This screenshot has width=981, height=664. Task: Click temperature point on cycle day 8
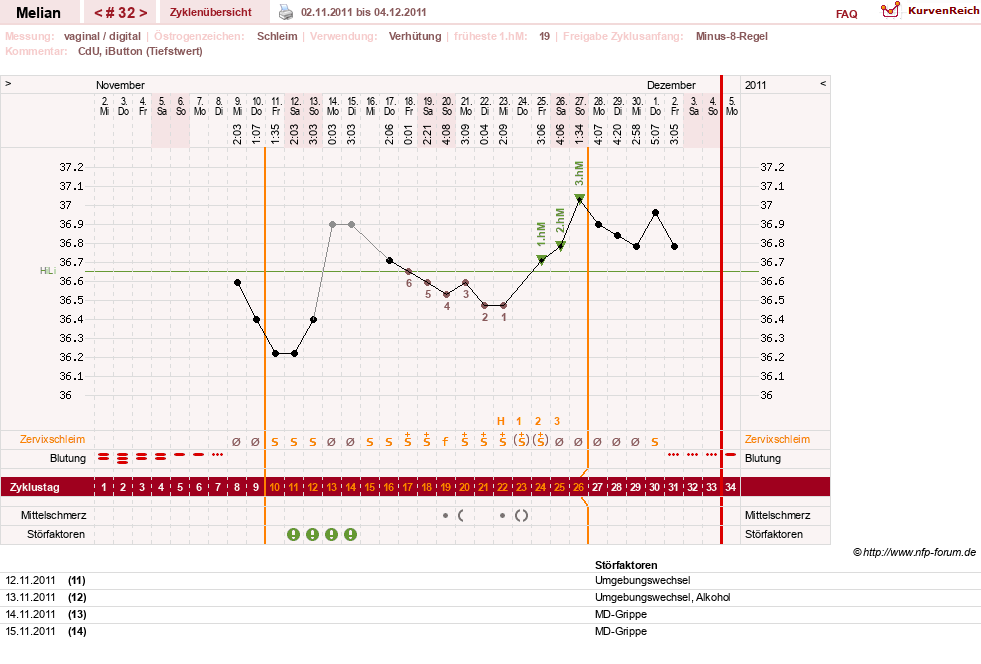click(238, 283)
